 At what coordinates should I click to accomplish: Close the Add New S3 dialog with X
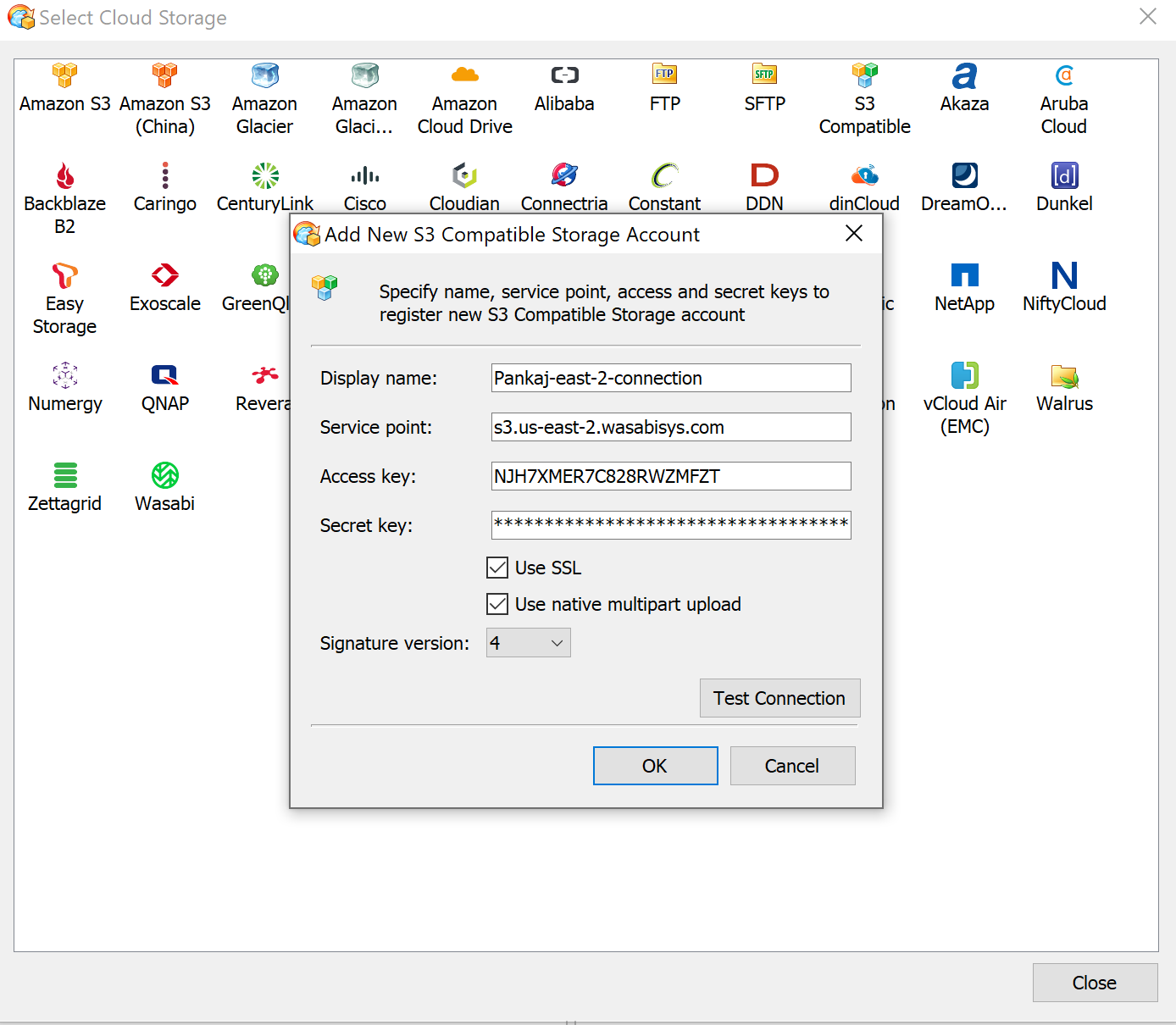pyautogui.click(x=854, y=234)
